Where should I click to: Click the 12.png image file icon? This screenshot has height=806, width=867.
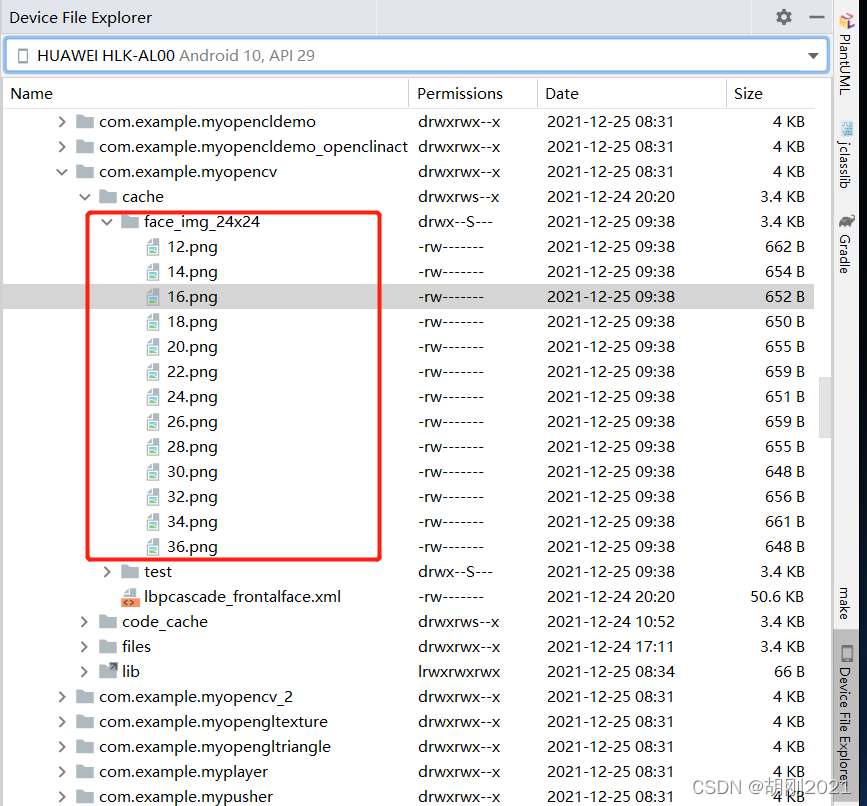click(x=153, y=247)
